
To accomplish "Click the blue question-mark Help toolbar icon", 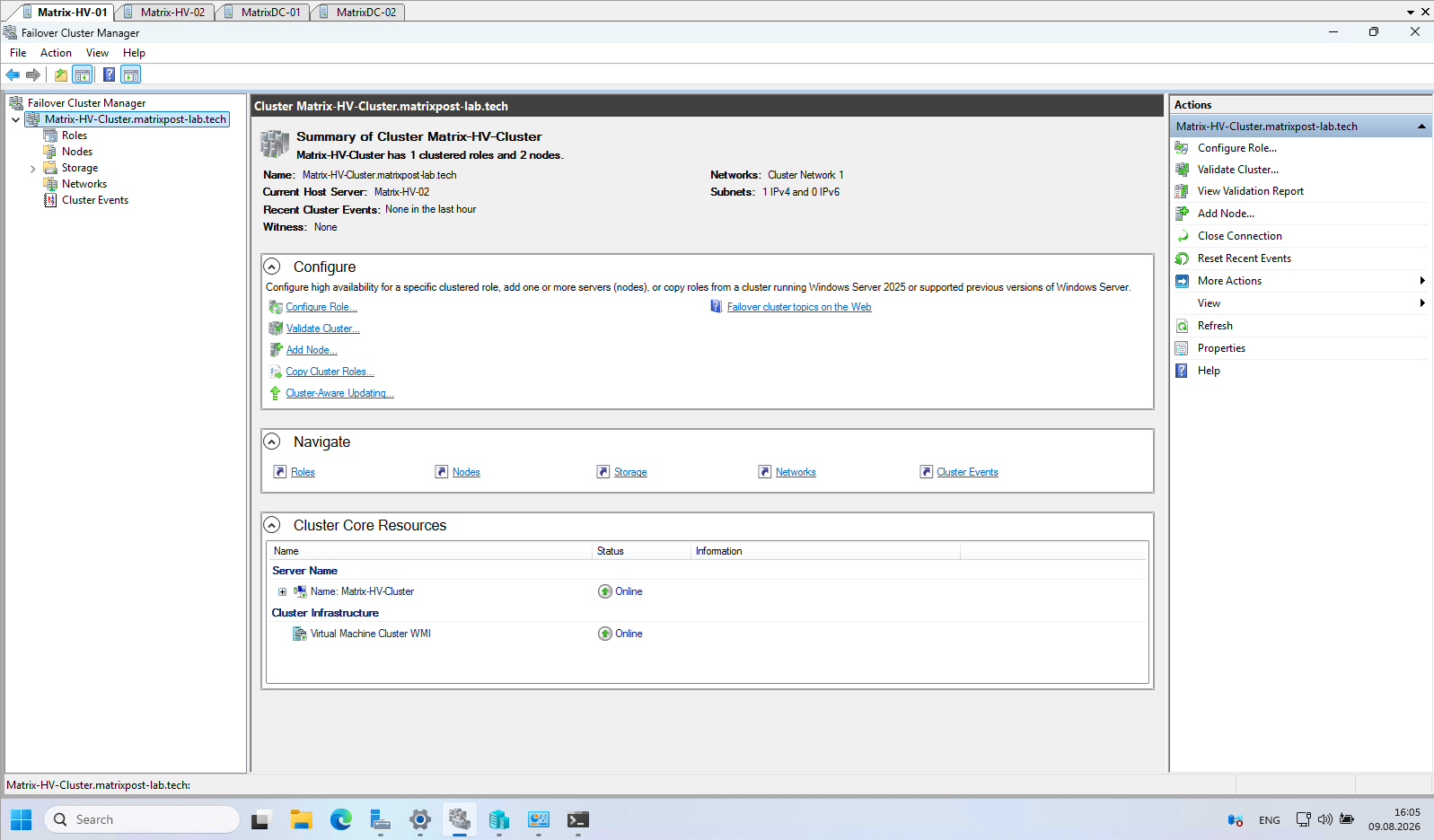I will pyautogui.click(x=109, y=74).
